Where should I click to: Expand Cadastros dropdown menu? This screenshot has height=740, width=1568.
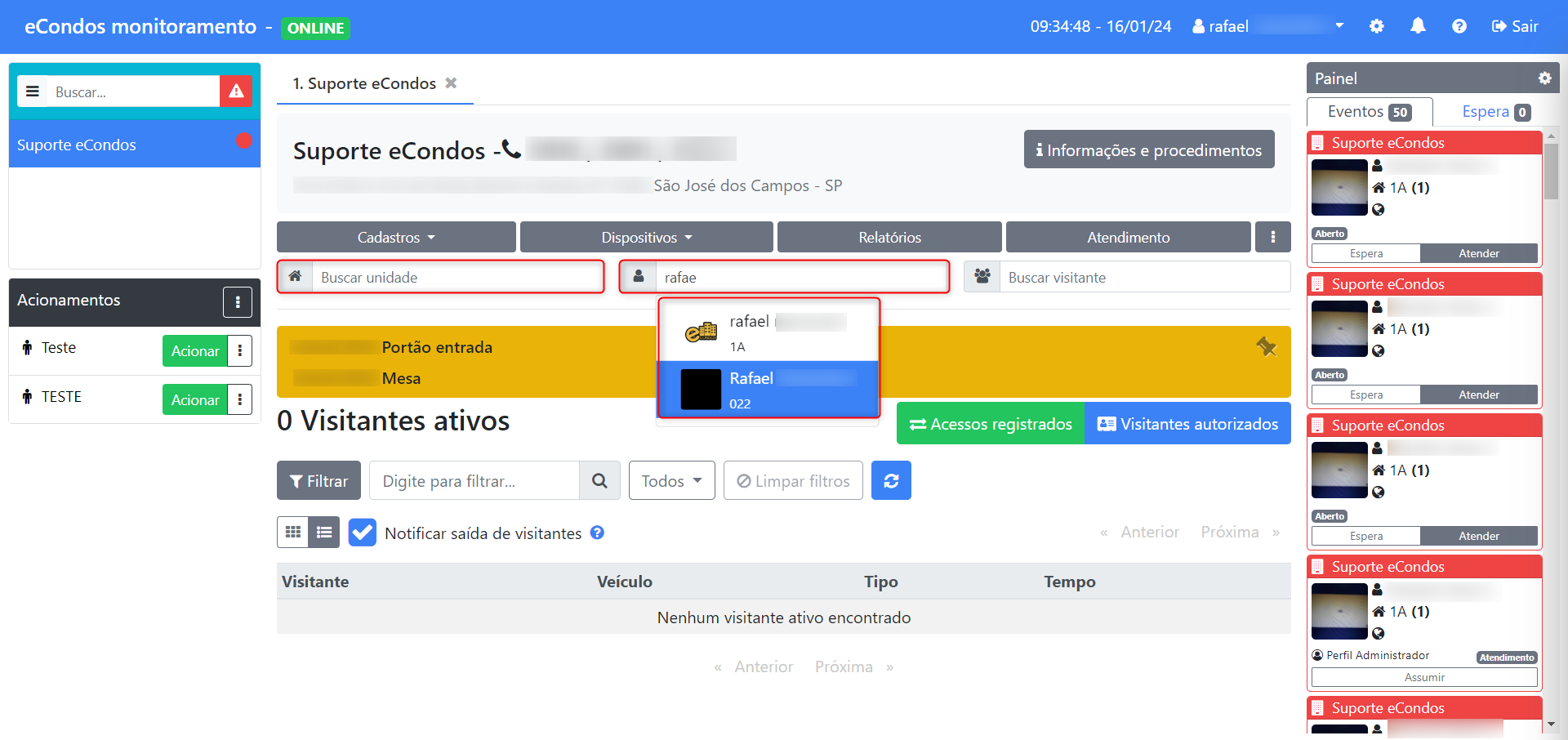pyautogui.click(x=396, y=237)
